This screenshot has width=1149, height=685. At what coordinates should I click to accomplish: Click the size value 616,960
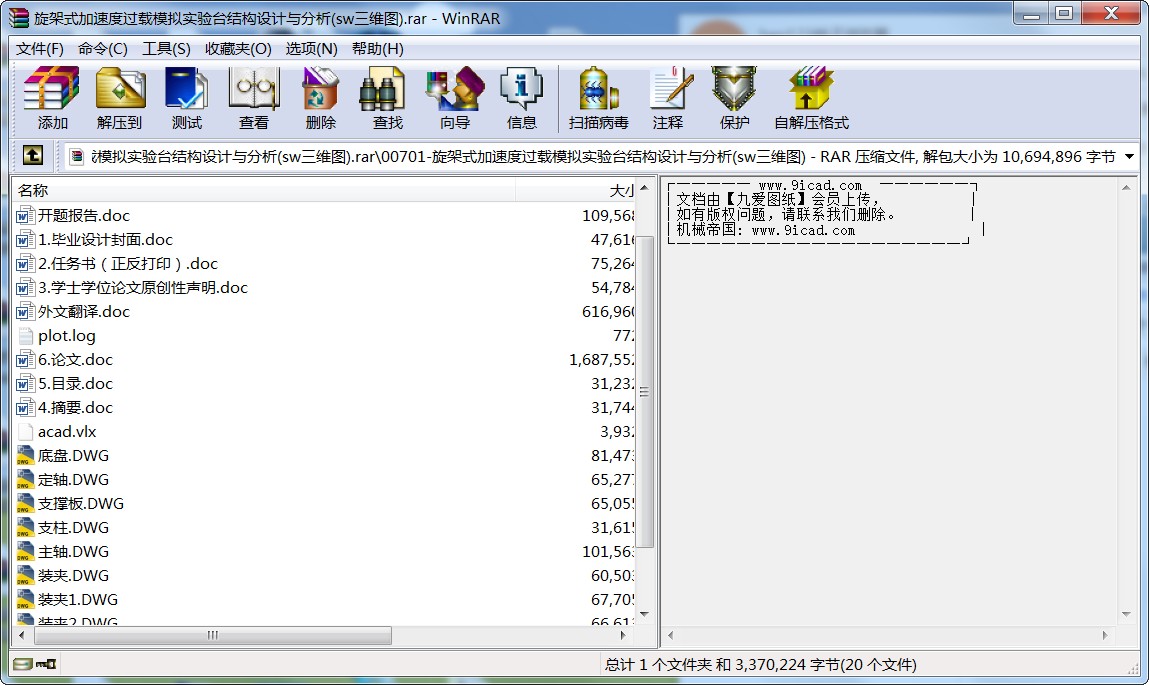pyautogui.click(x=608, y=311)
